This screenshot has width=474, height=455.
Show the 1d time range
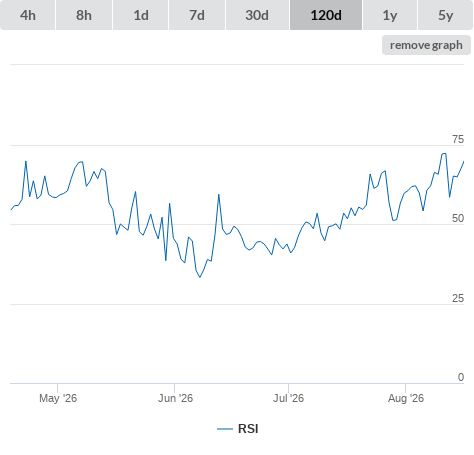click(141, 15)
